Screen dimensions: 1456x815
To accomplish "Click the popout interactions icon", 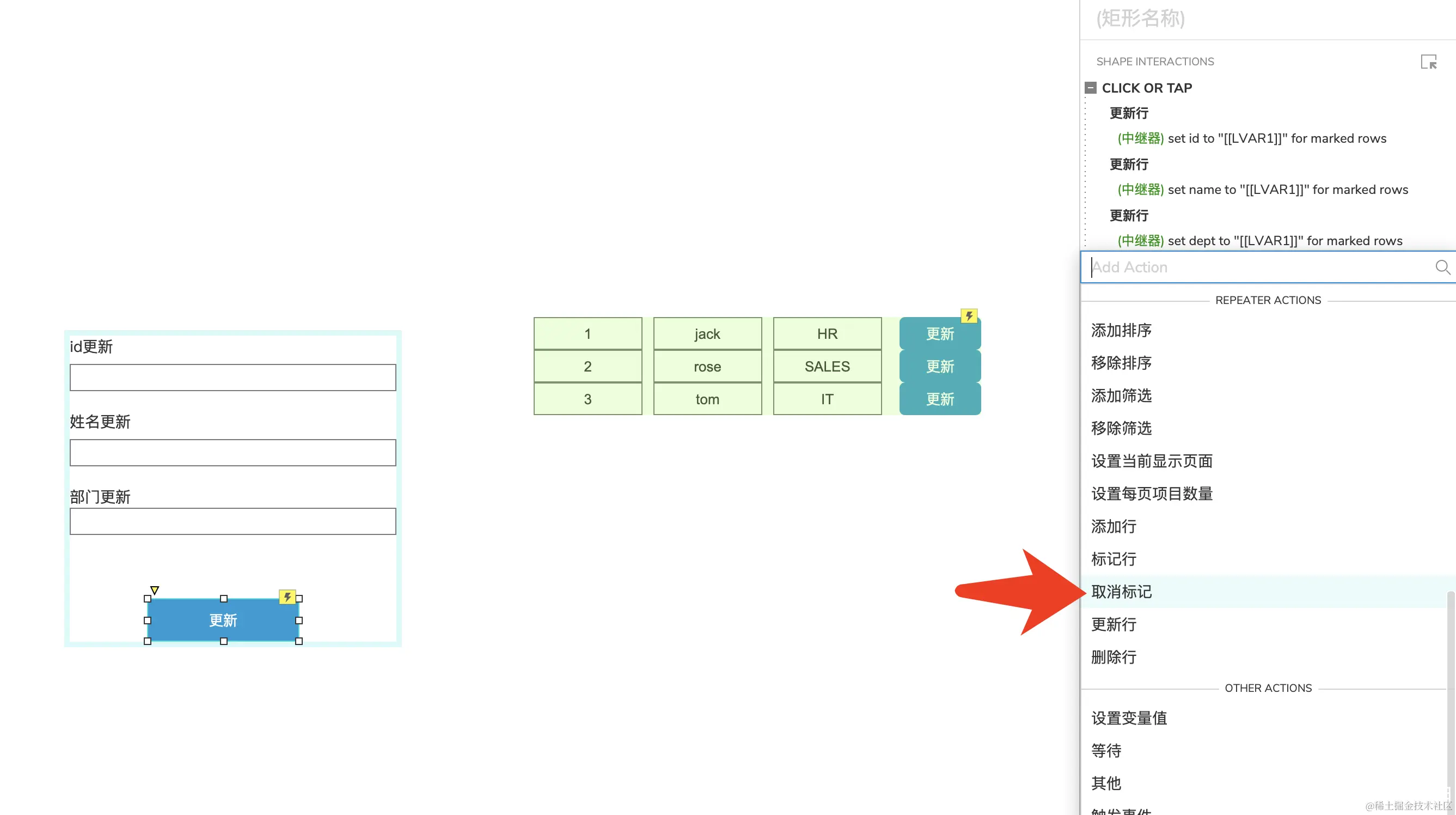I will point(1428,62).
